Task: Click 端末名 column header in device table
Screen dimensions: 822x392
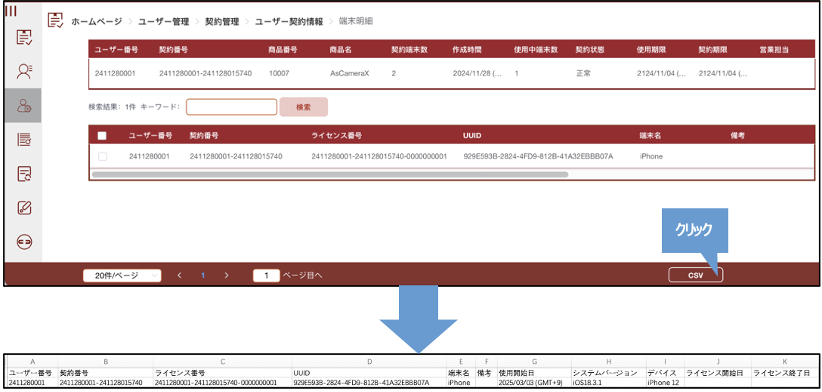Action: (x=651, y=136)
